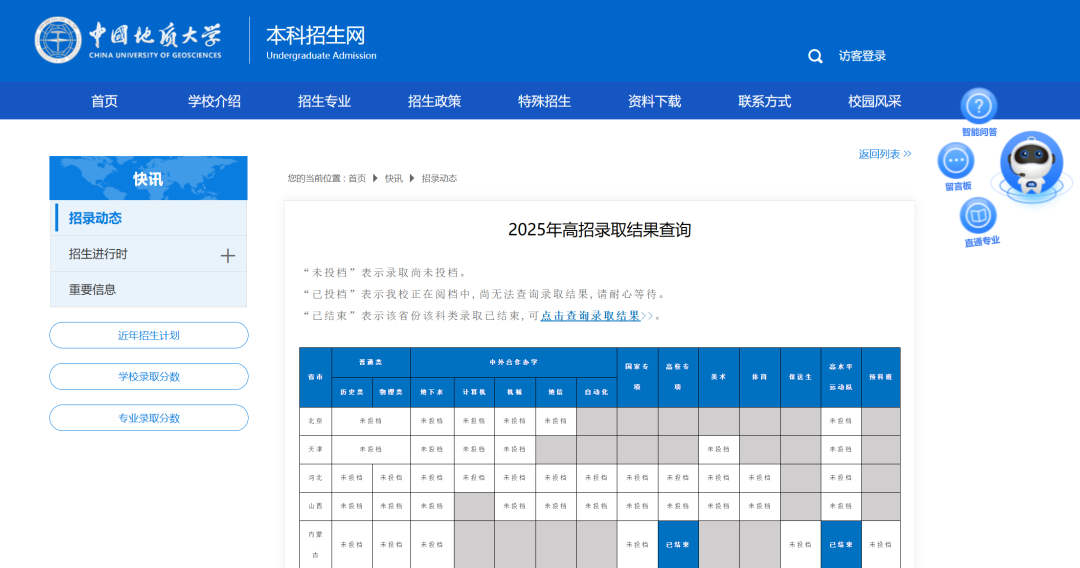Click 已结束 in 内蒙古 高水平运动队 cell

point(841,545)
